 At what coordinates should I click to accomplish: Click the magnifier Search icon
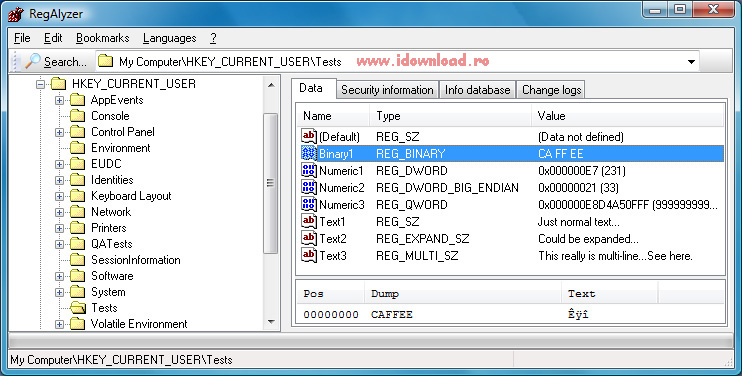pos(33,61)
